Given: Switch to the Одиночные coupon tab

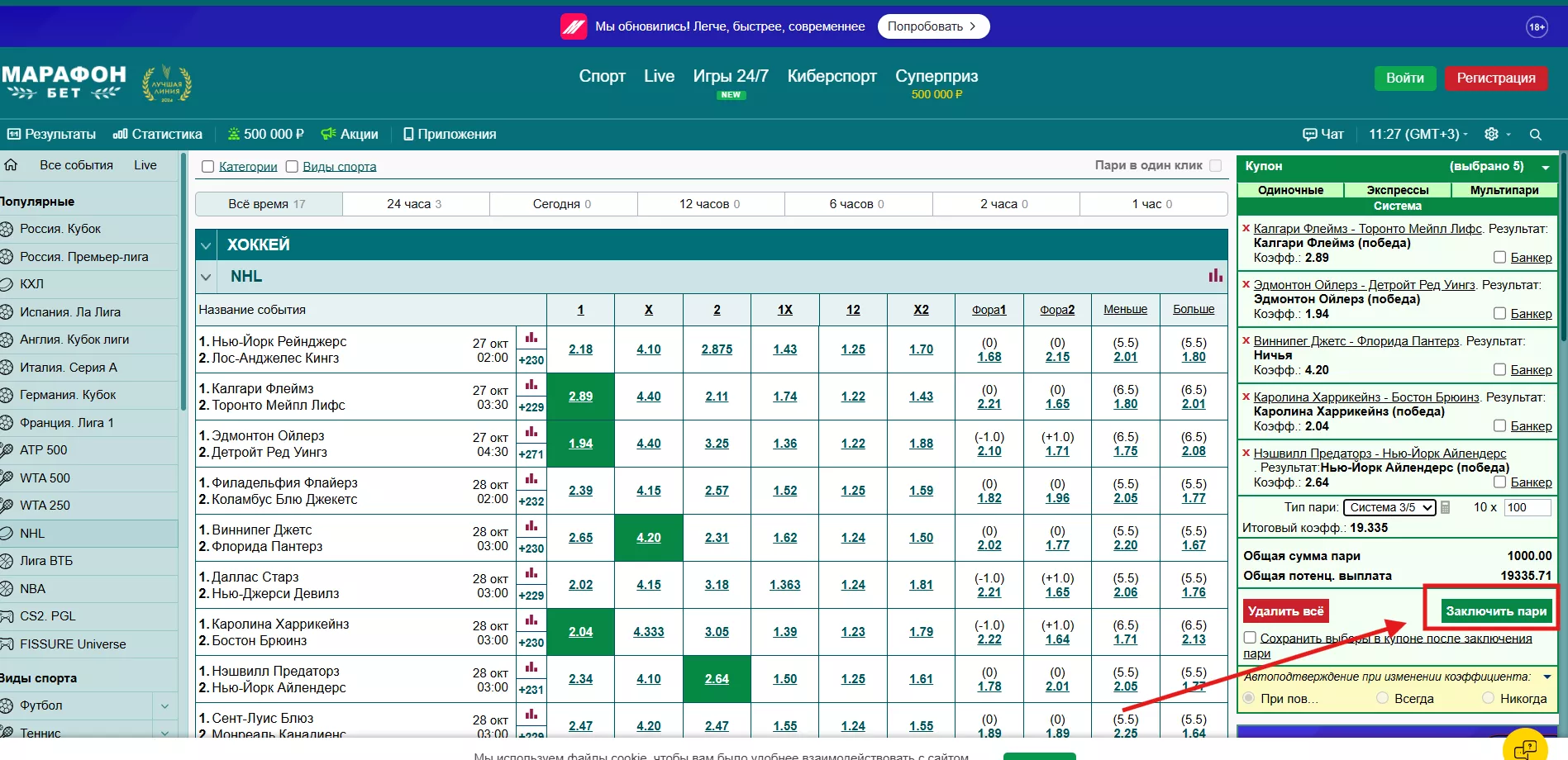Looking at the screenshot, I should pyautogui.click(x=1290, y=190).
